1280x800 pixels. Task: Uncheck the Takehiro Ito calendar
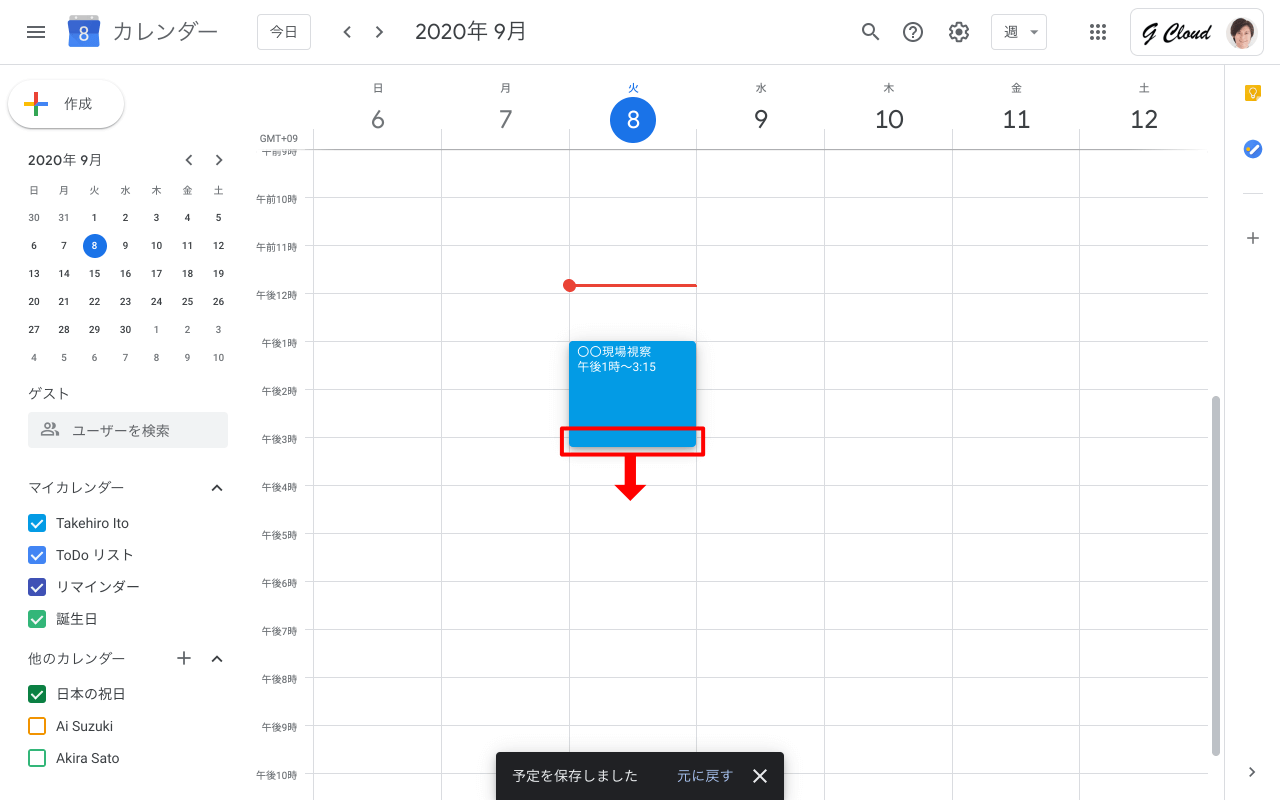[x=37, y=523]
